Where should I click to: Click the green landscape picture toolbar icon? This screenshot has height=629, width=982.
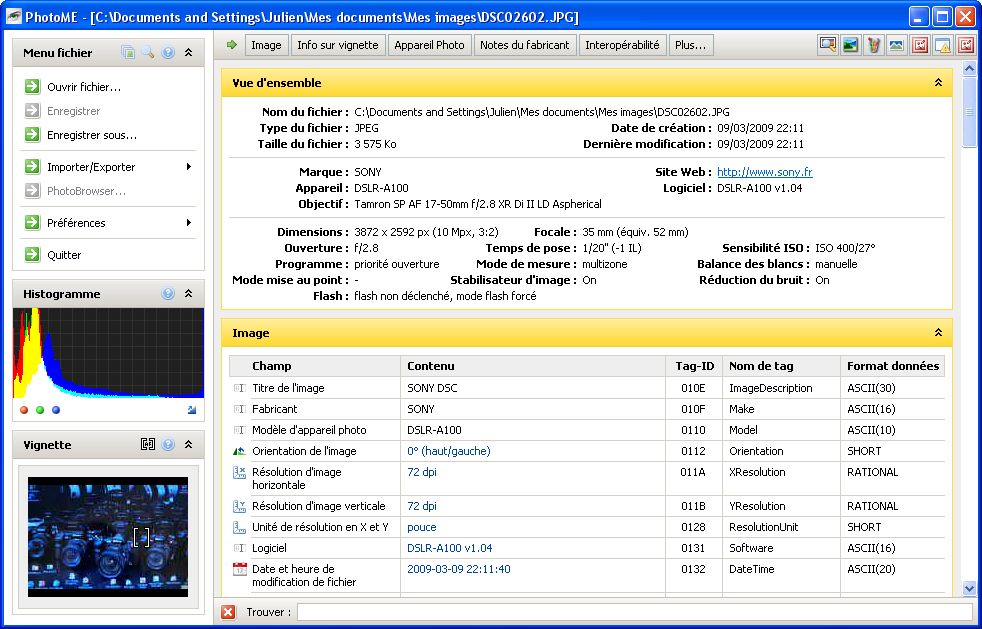[x=850, y=45]
